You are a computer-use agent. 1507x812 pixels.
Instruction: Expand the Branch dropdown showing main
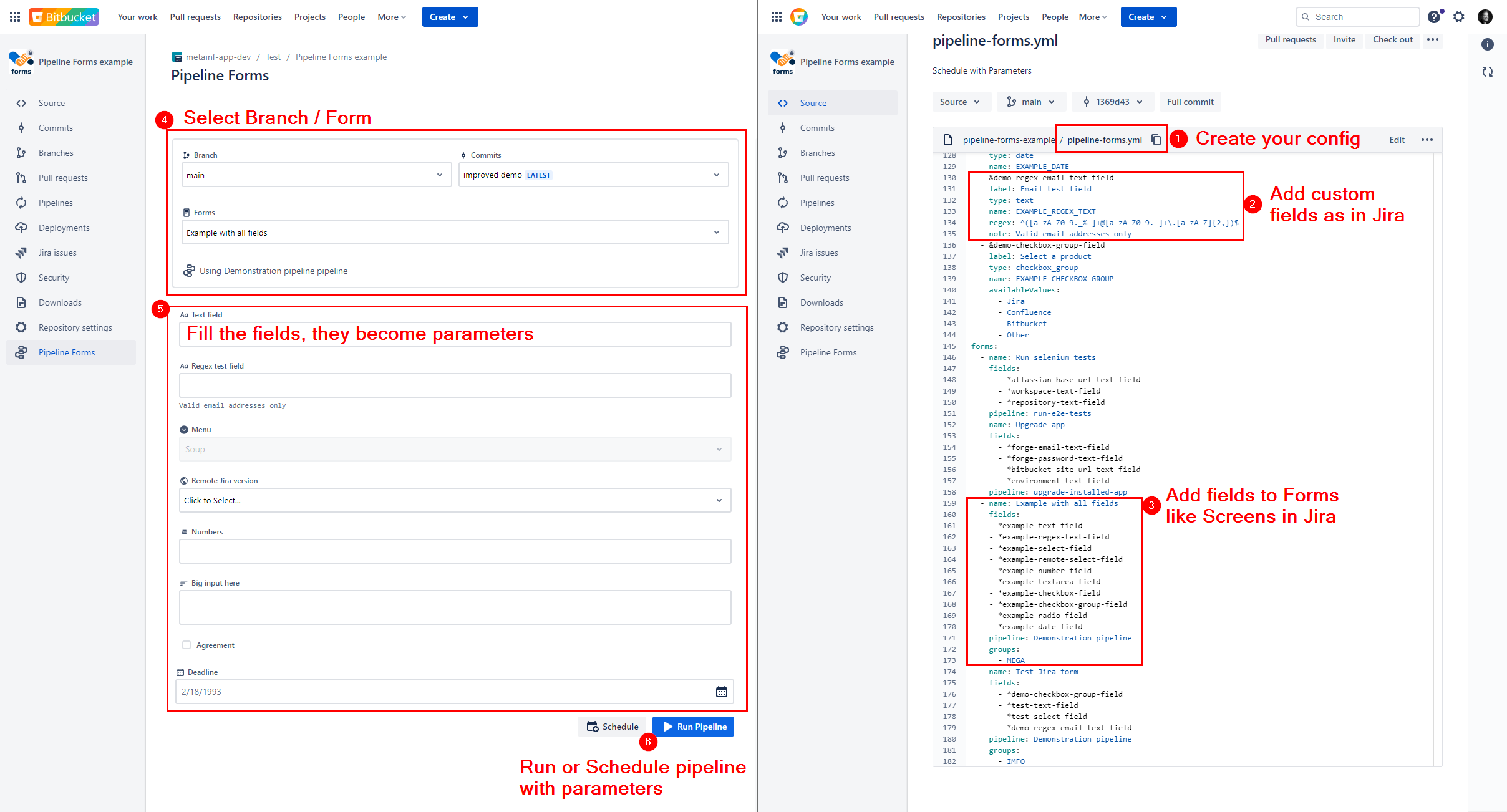coord(316,175)
